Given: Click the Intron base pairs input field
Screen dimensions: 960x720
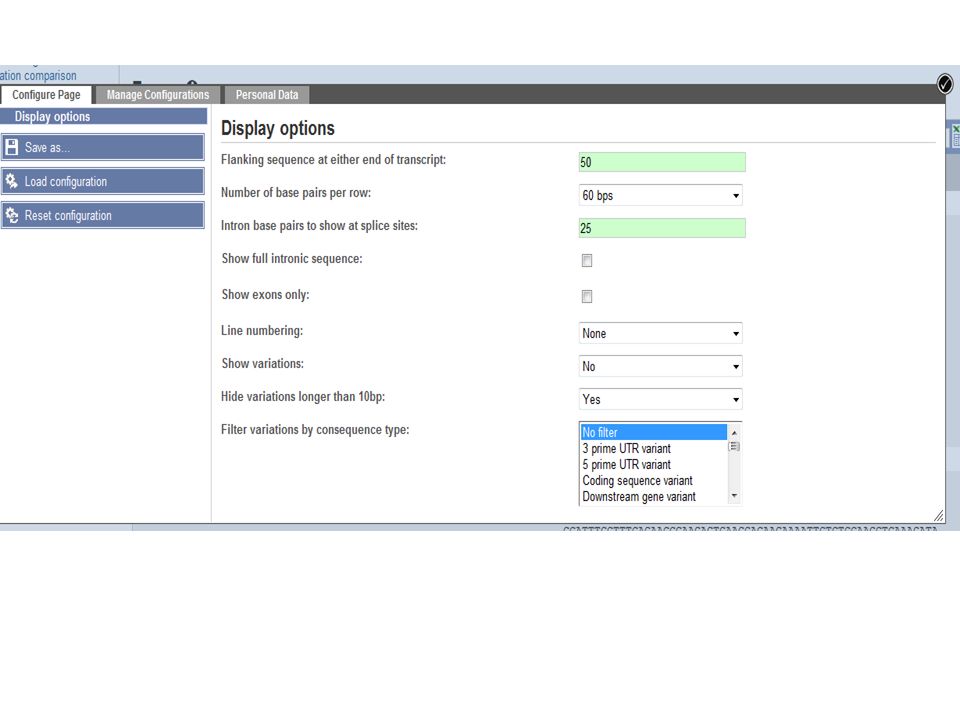Looking at the screenshot, I should pyautogui.click(x=662, y=228).
